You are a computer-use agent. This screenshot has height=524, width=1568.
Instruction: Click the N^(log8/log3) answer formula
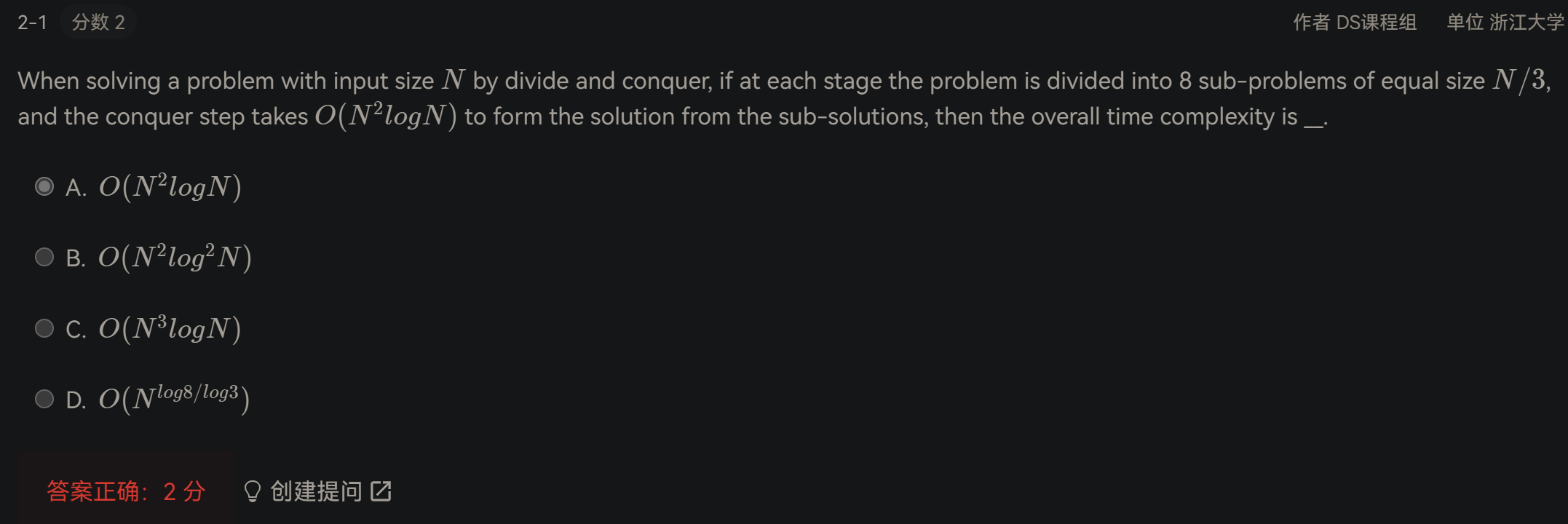(x=174, y=398)
